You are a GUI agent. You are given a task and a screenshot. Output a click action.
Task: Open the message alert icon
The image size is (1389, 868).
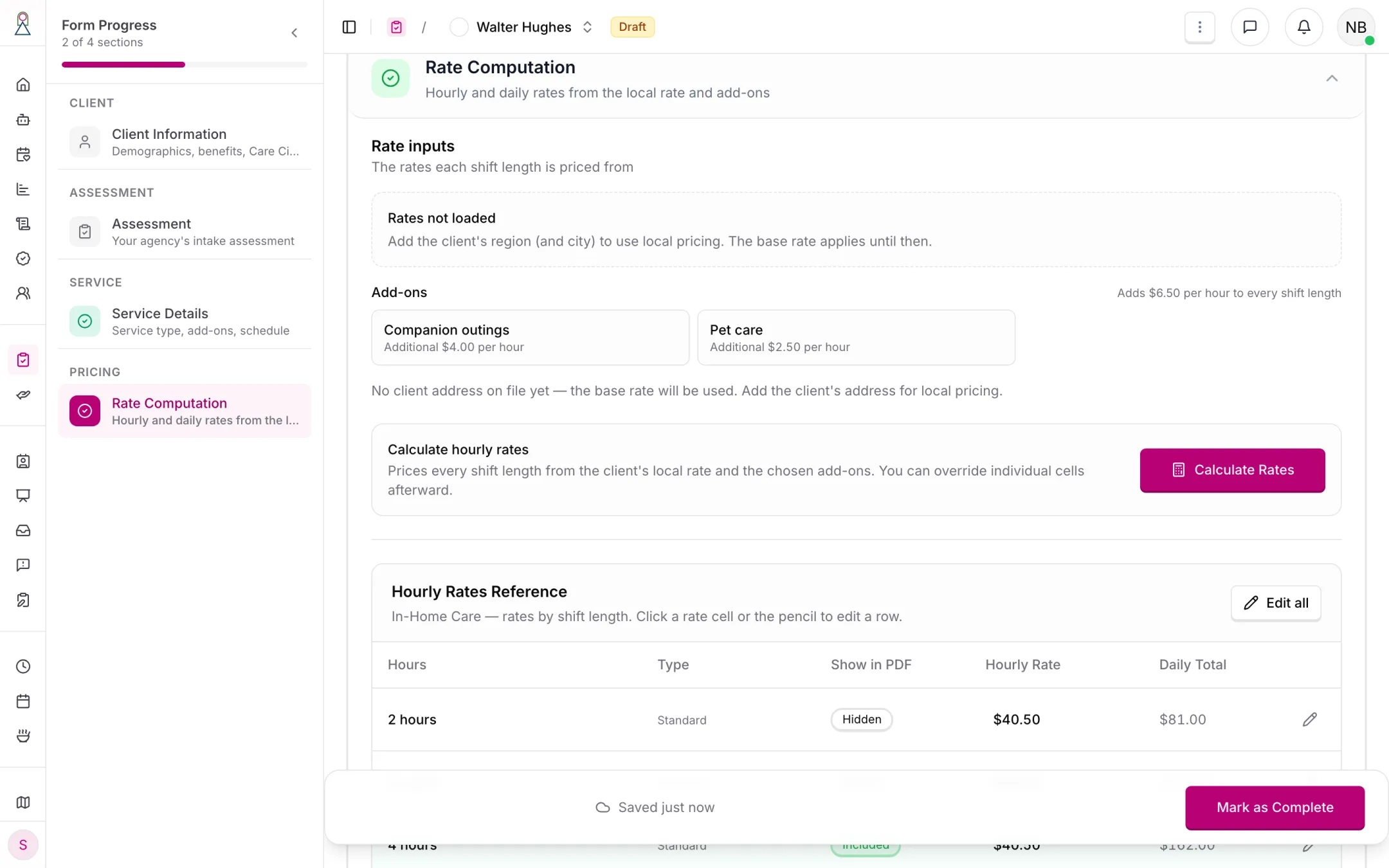[23, 565]
